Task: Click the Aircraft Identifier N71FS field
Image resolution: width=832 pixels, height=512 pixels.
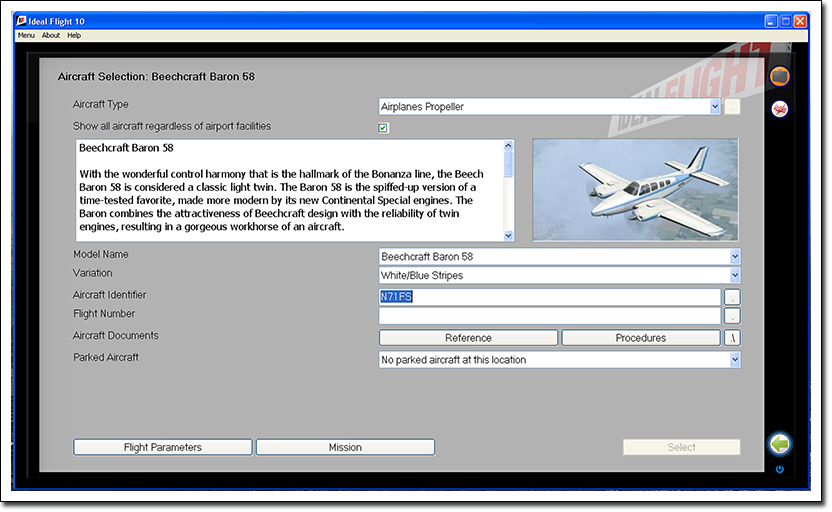Action: tap(550, 297)
